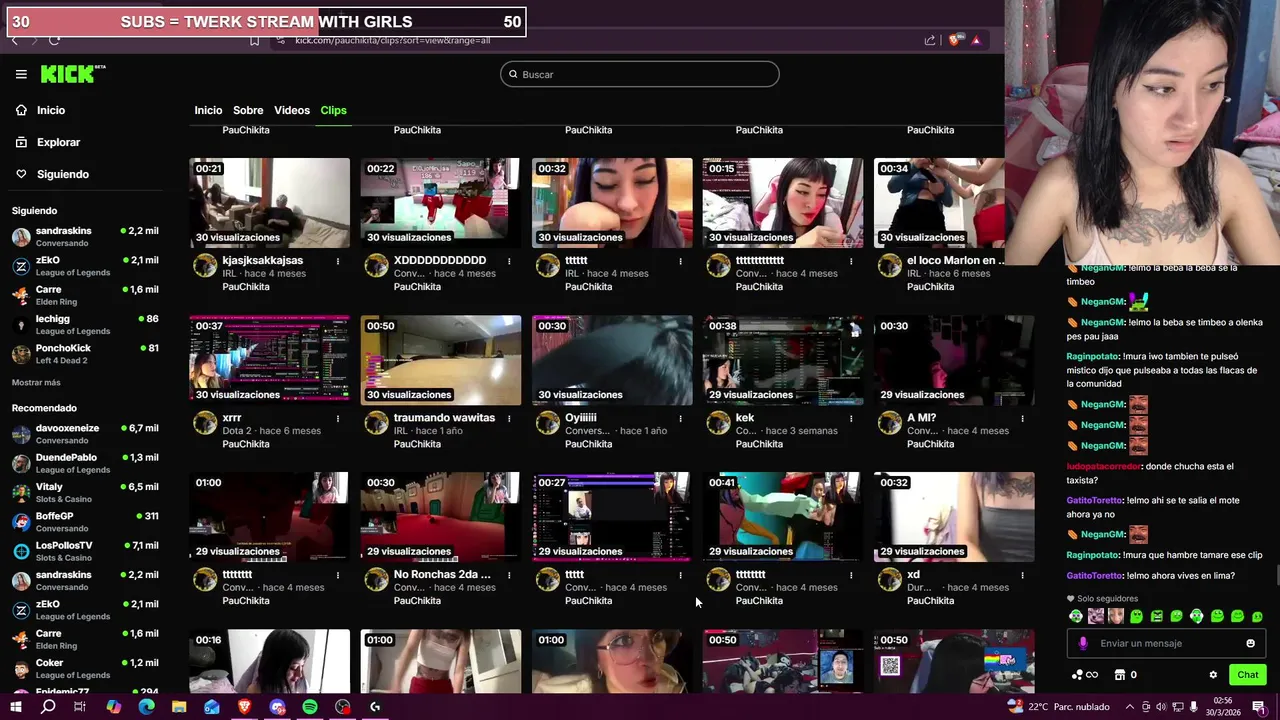Screen dimensions: 1280x720
Task: Open the chat shop icon
Action: 1120,675
